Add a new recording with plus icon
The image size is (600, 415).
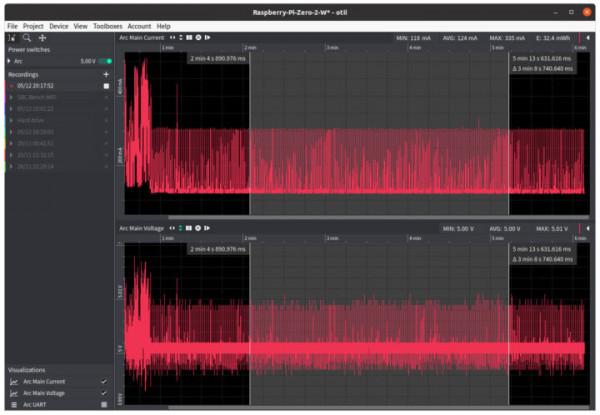pos(106,74)
